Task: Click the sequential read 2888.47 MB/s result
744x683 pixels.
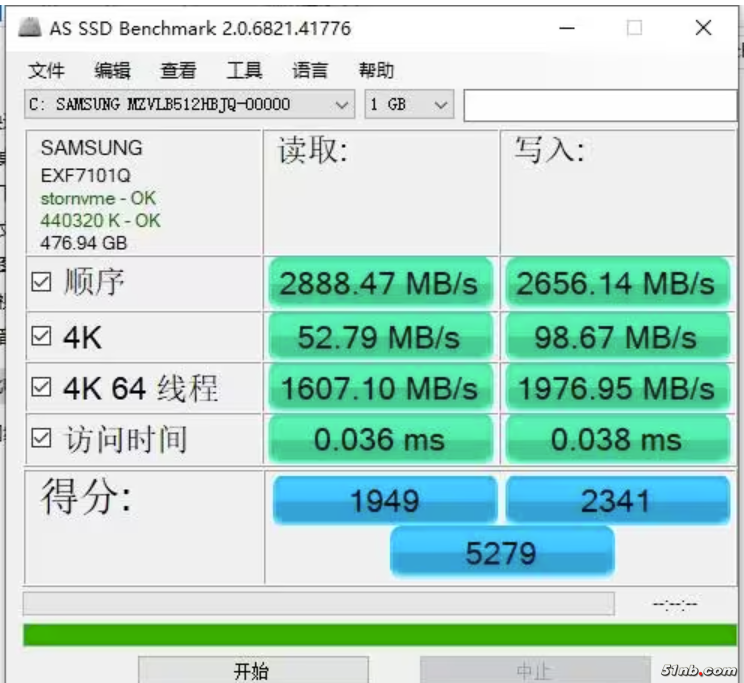Action: coord(378,284)
